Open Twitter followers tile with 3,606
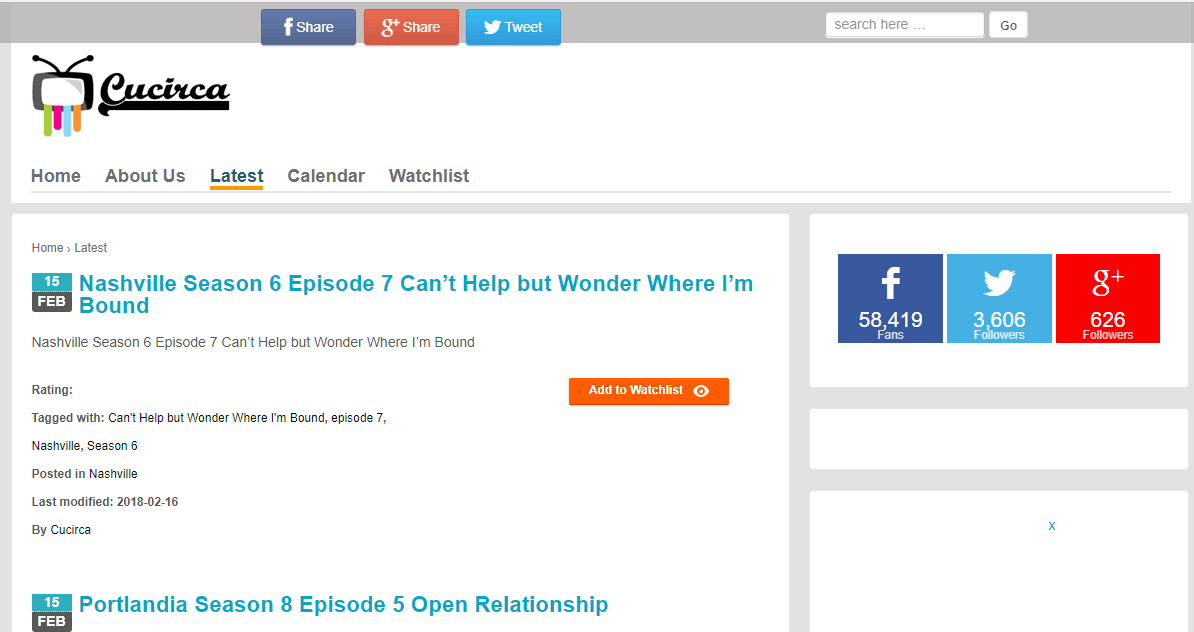1194x632 pixels. click(x=999, y=298)
